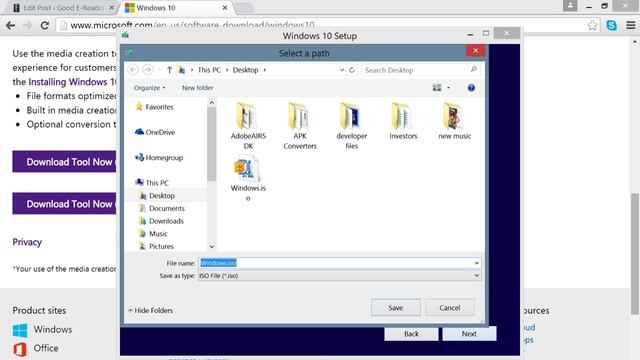Open the APK Converters folder
Image resolution: width=640 pixels, height=360 pixels.
(x=300, y=126)
